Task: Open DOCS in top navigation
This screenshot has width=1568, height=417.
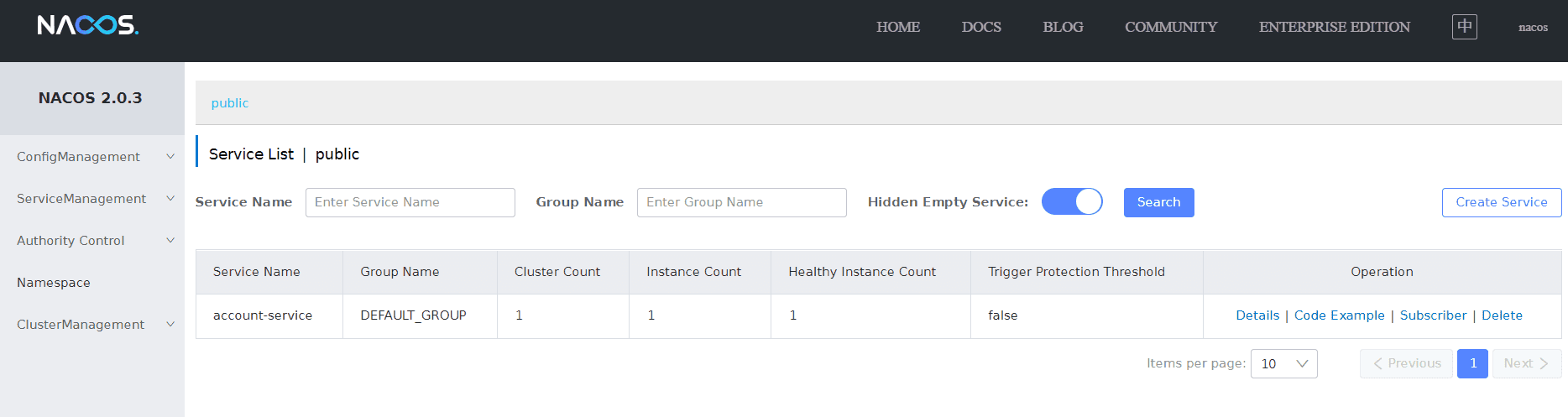Action: point(981,27)
